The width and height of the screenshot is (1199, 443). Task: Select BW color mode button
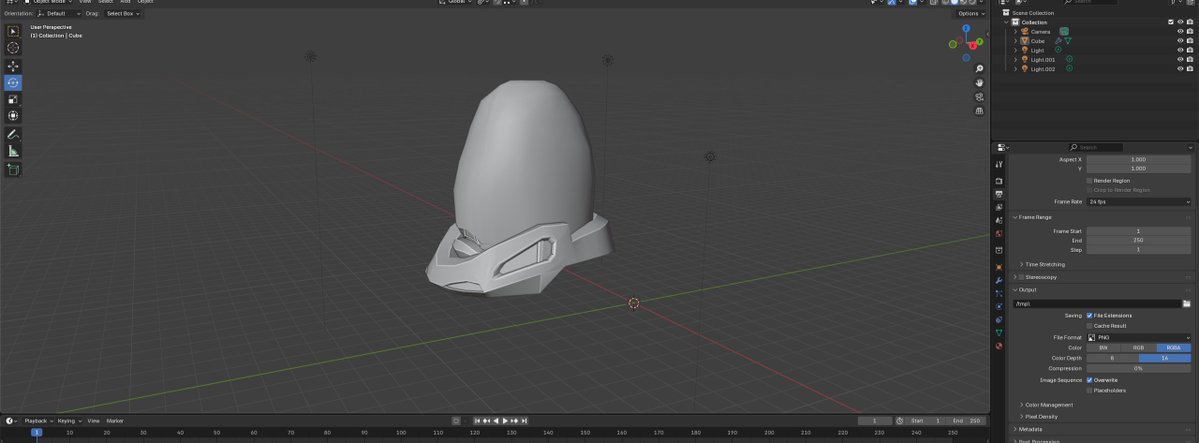1103,348
